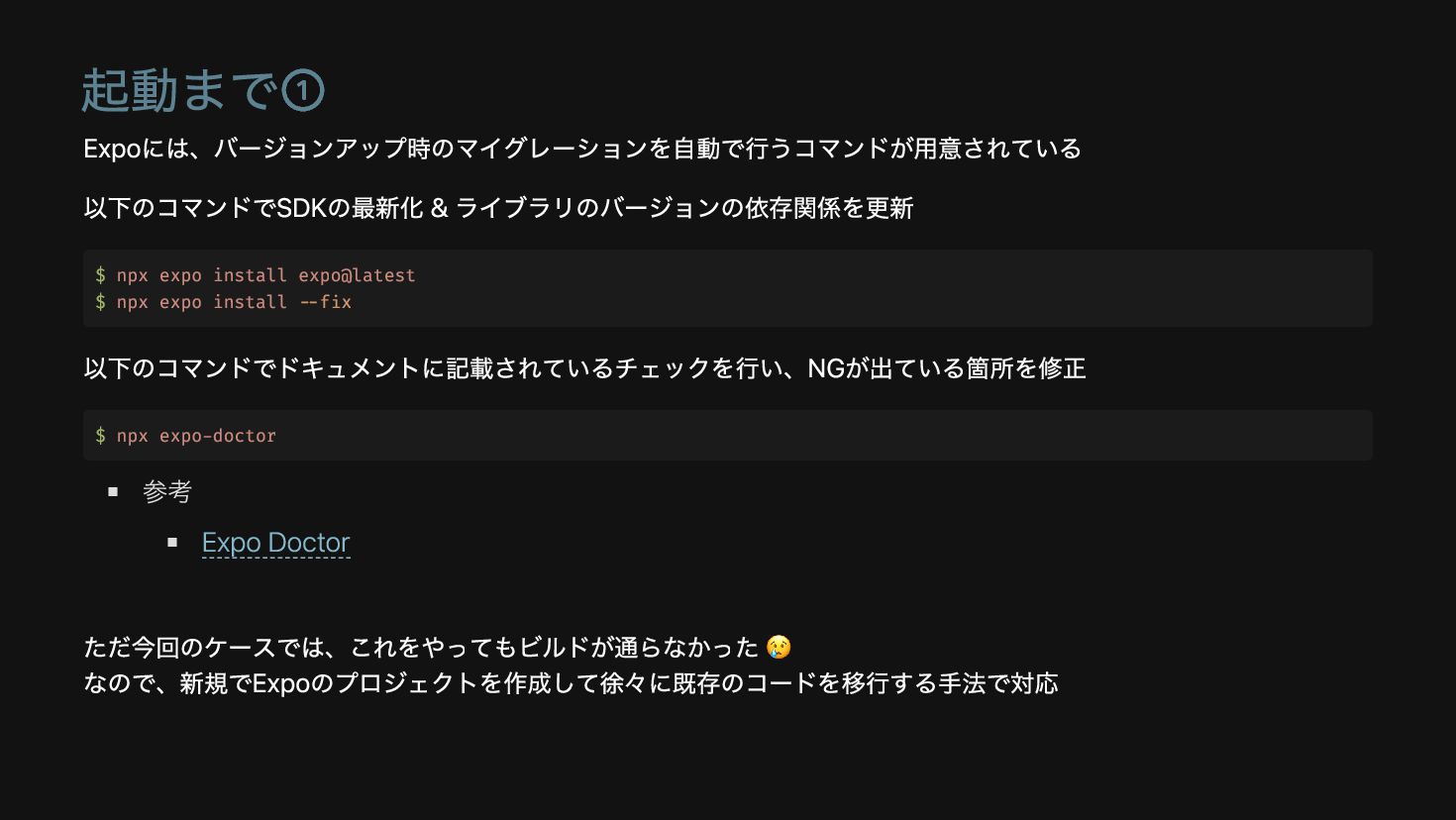Click the sentence starting with 'Expoには'
The image size is (1456, 820).
(x=582, y=149)
